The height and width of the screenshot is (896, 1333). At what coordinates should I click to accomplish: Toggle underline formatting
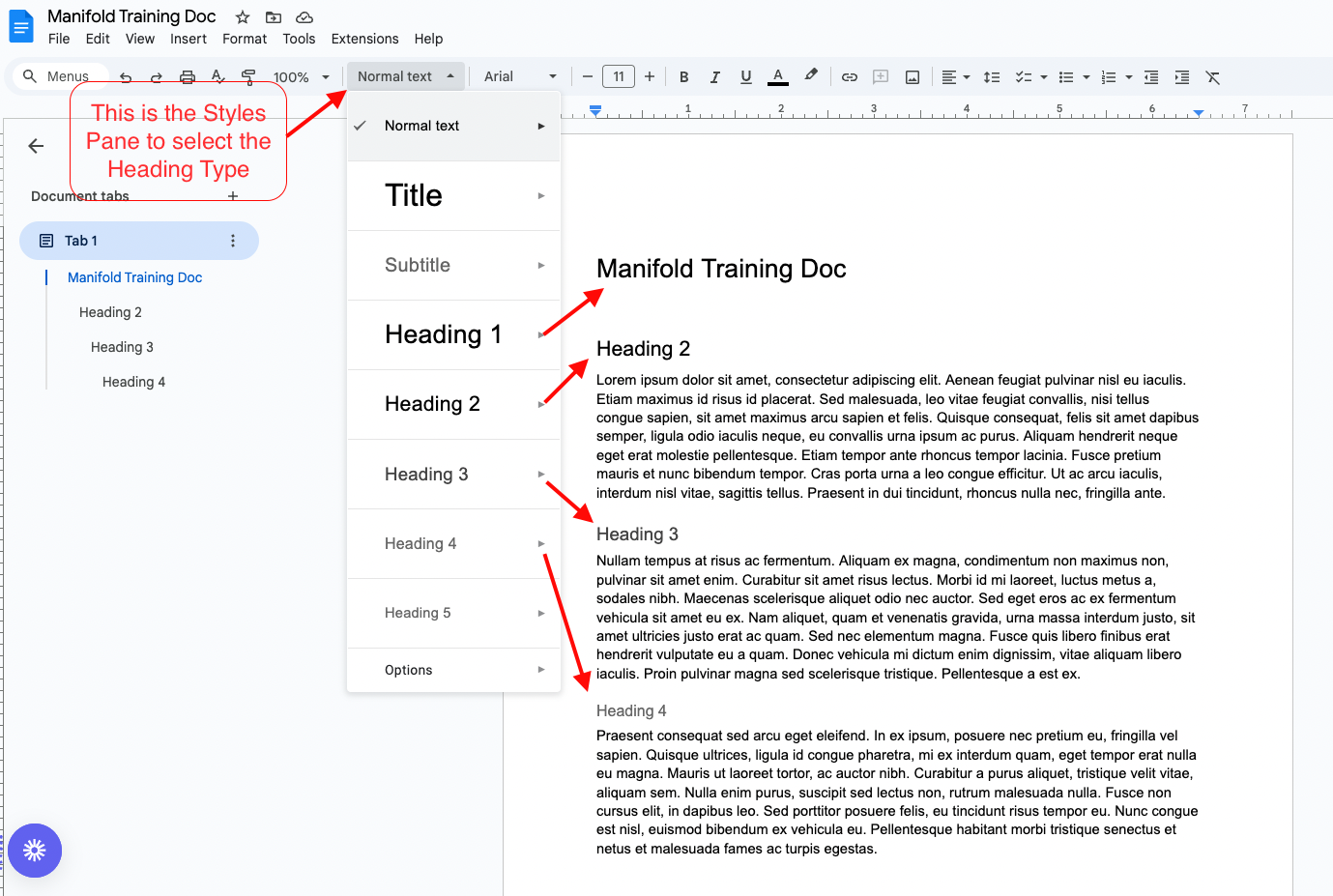click(x=745, y=76)
